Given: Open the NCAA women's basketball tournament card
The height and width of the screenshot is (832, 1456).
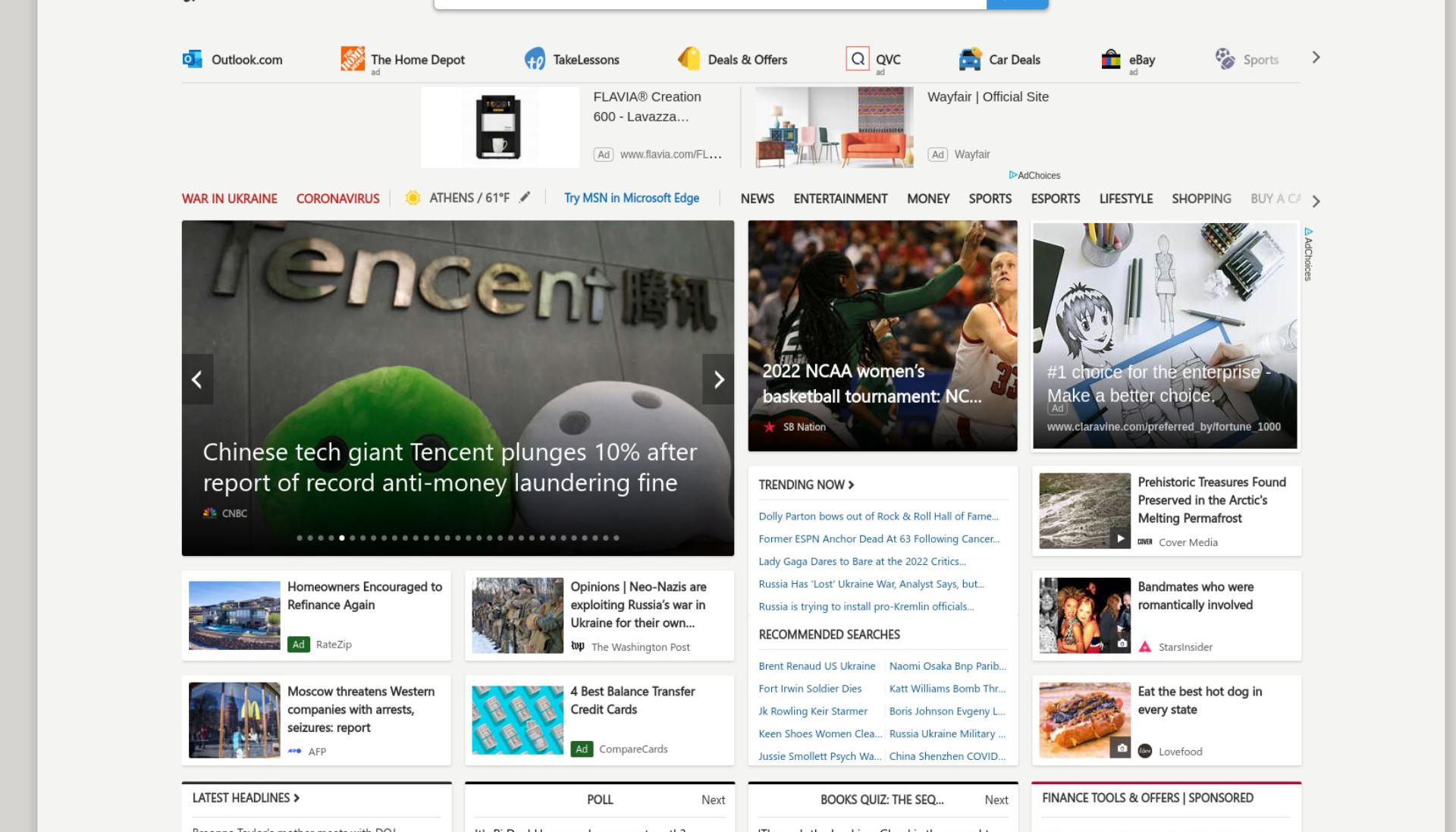Looking at the screenshot, I should pyautogui.click(x=883, y=336).
